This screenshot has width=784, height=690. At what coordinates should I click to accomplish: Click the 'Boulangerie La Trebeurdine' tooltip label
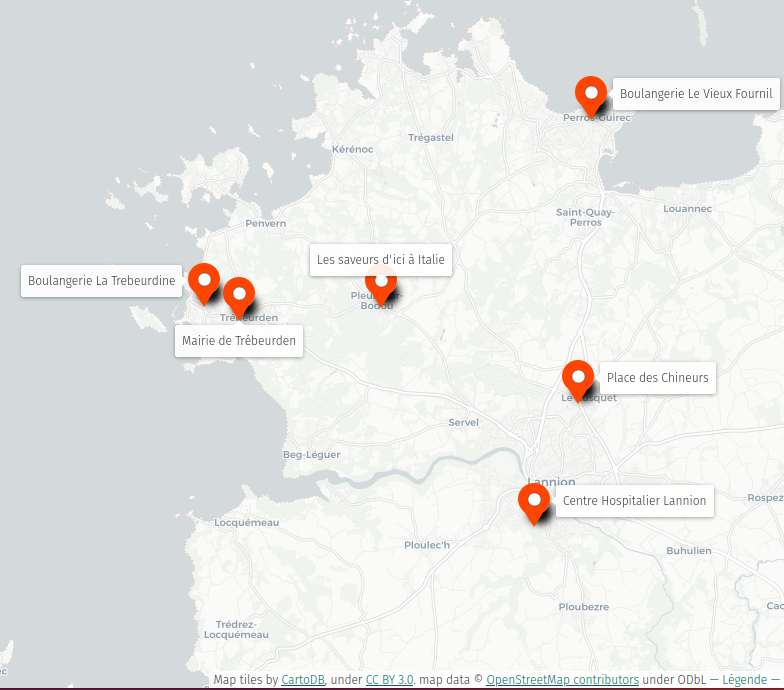point(102,281)
